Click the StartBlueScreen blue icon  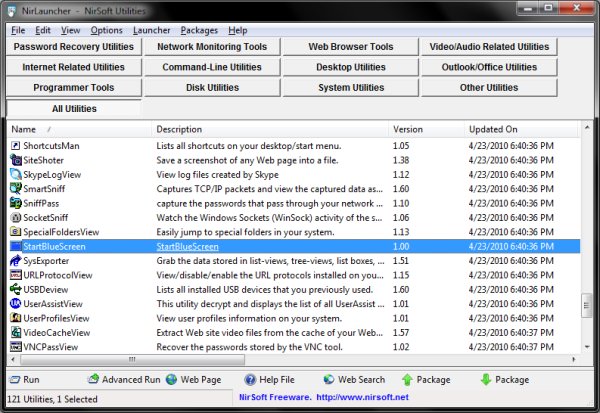coord(15,246)
